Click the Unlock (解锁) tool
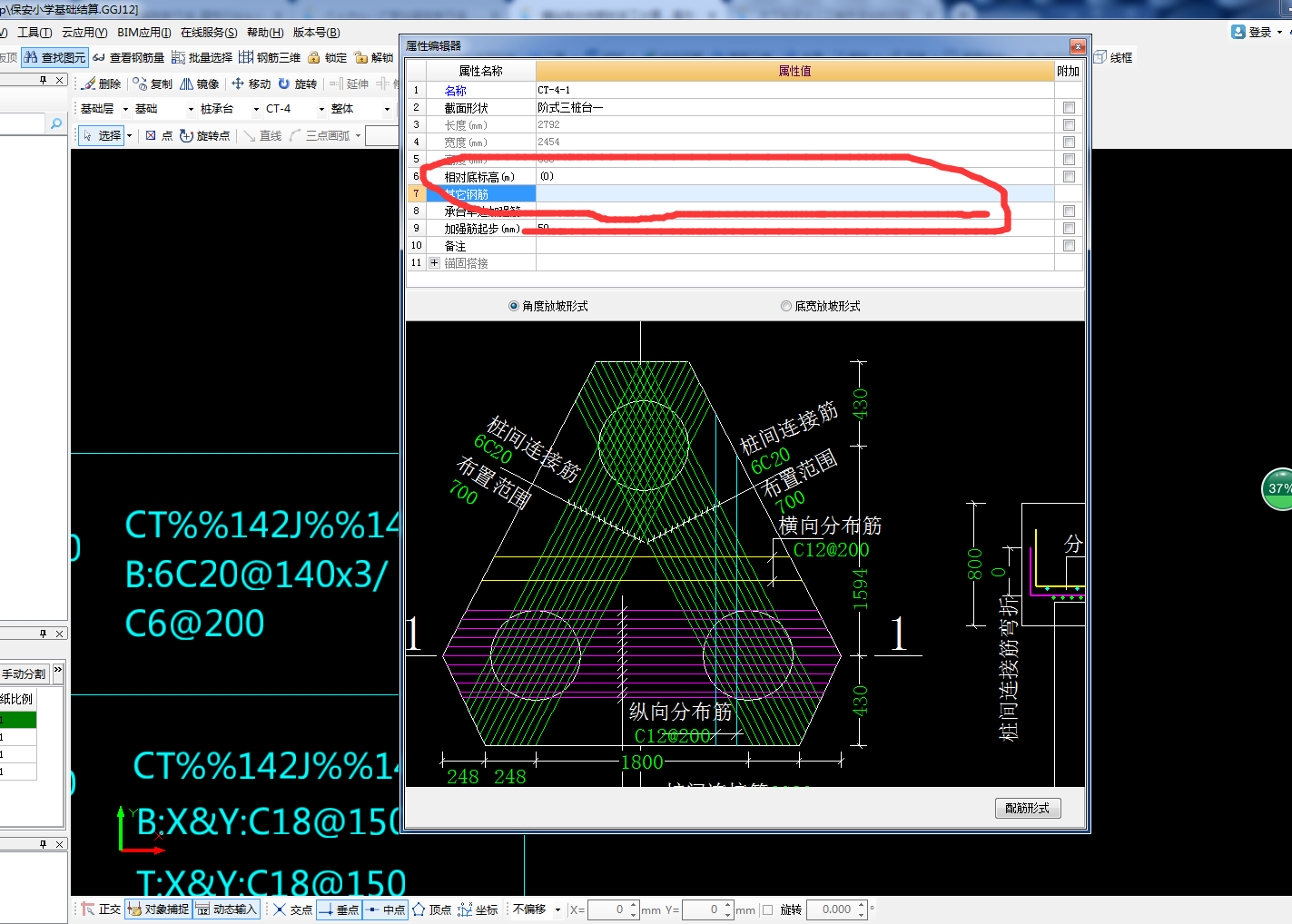Viewport: 1292px width, 924px height. 374,57
